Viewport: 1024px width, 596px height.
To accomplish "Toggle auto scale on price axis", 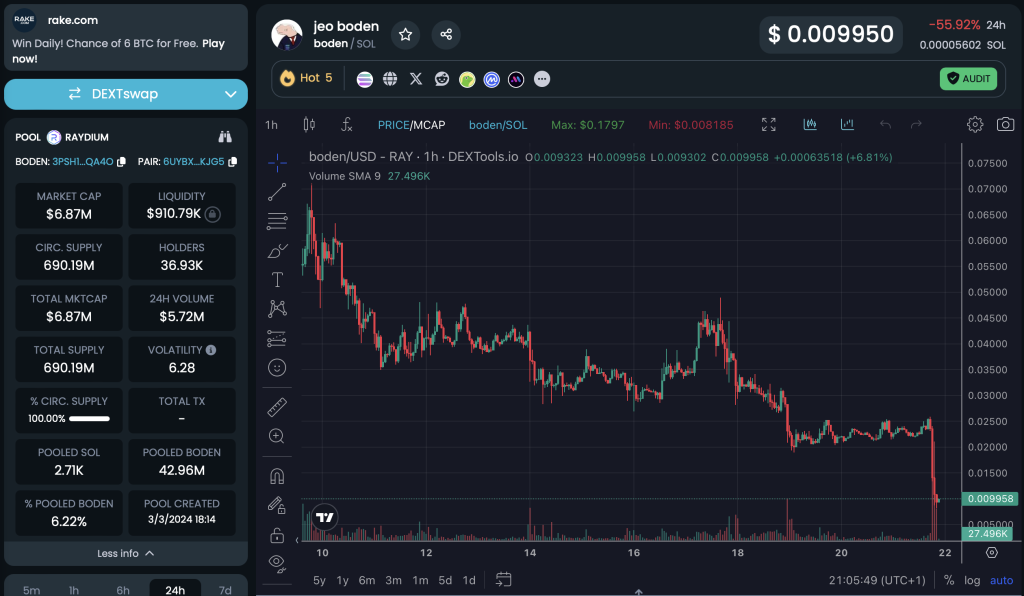I will pos(1001,580).
